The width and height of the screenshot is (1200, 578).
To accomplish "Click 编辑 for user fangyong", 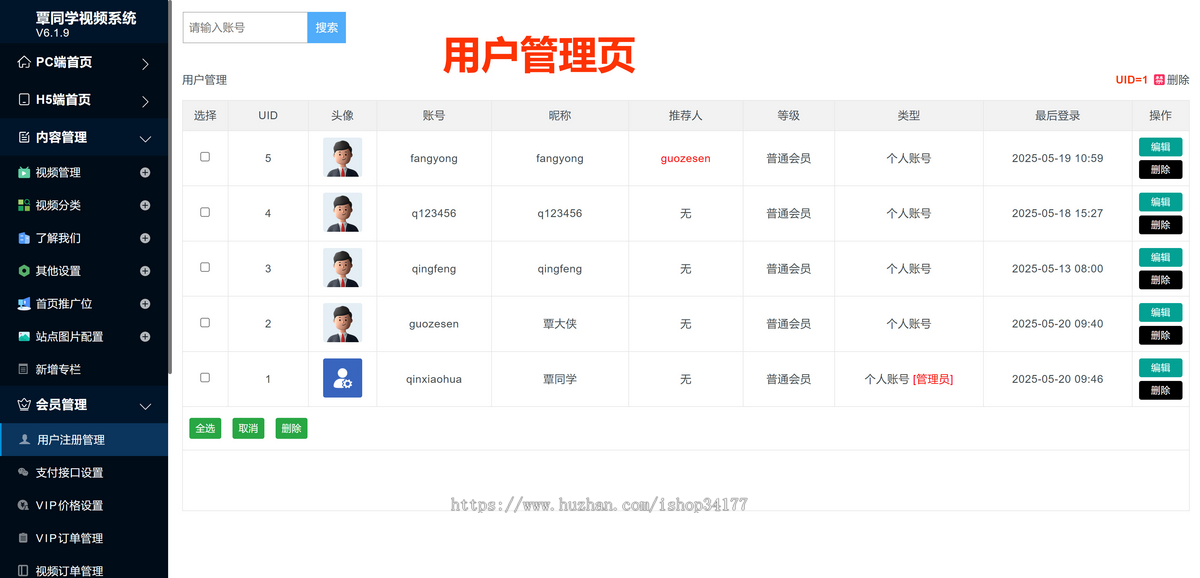I will pos(1160,147).
